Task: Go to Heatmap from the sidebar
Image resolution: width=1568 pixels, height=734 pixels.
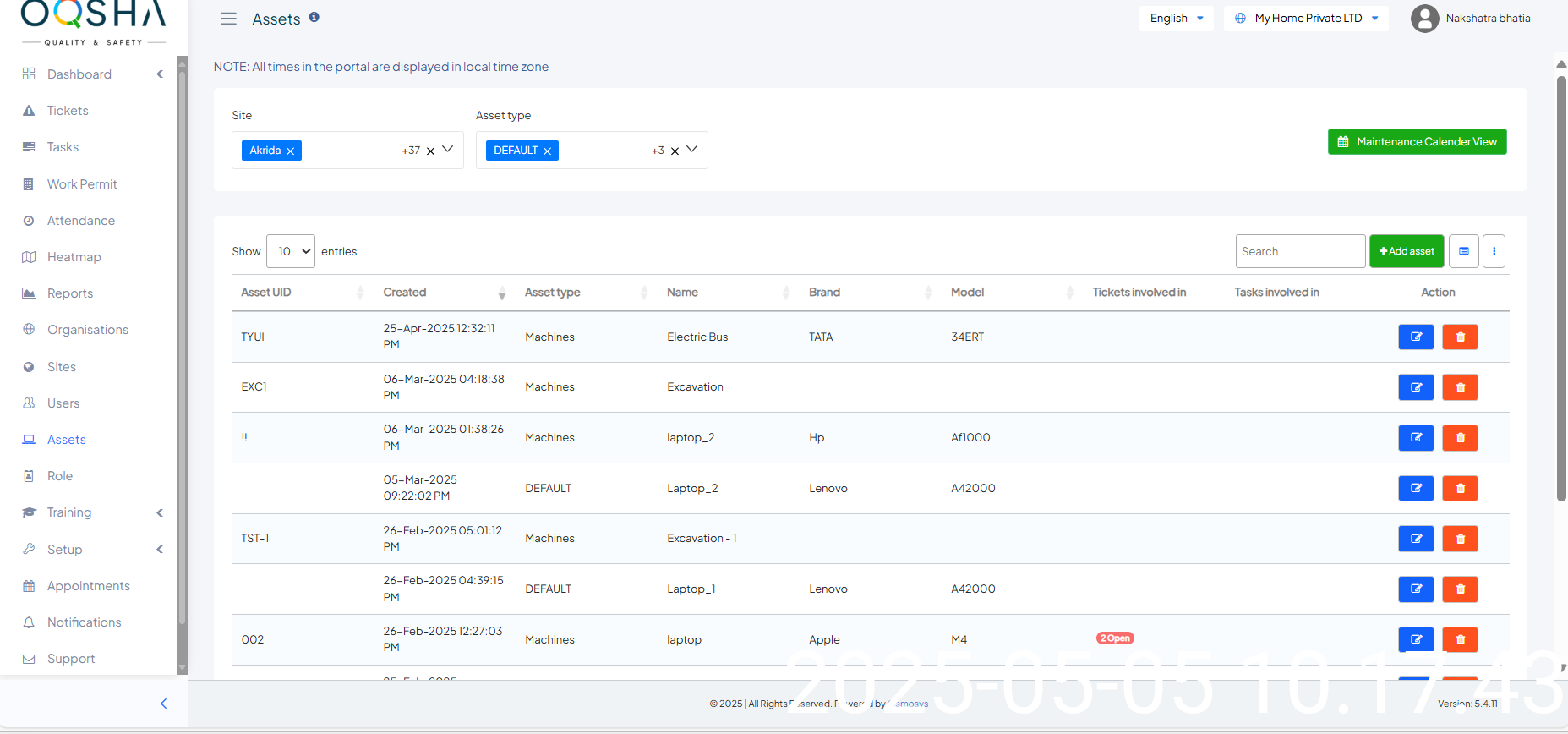Action: [x=74, y=257]
